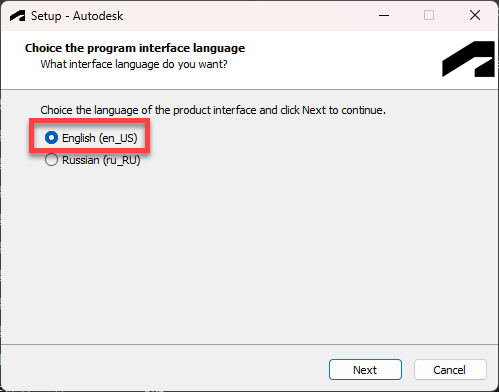Select the English (en_US) radio button
The width and height of the screenshot is (499, 392).
coord(51,138)
